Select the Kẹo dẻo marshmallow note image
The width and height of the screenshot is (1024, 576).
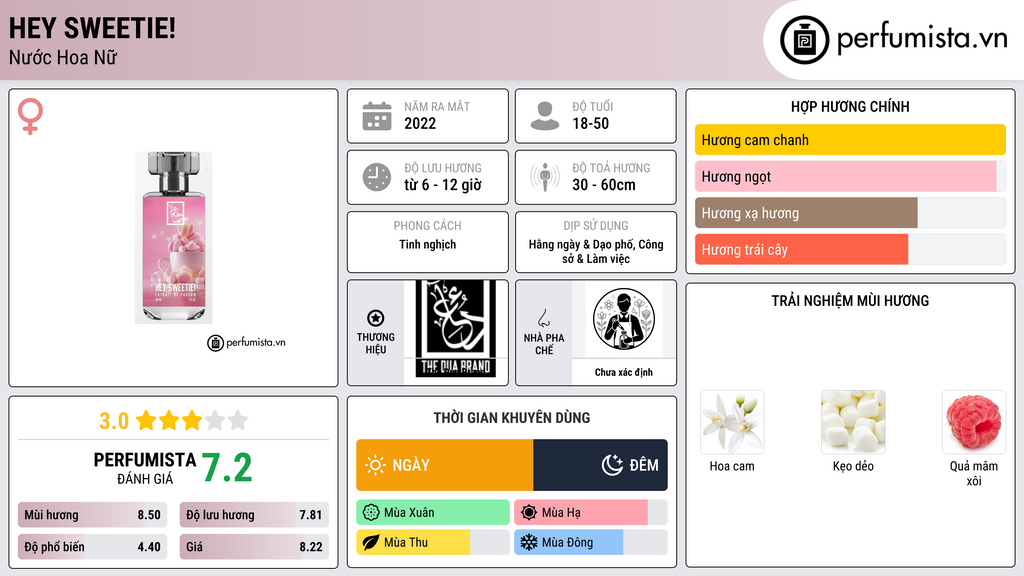(x=853, y=423)
